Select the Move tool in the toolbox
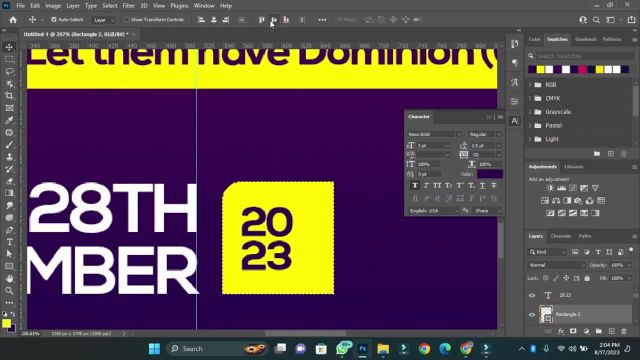640x360 pixels. pos(9,47)
